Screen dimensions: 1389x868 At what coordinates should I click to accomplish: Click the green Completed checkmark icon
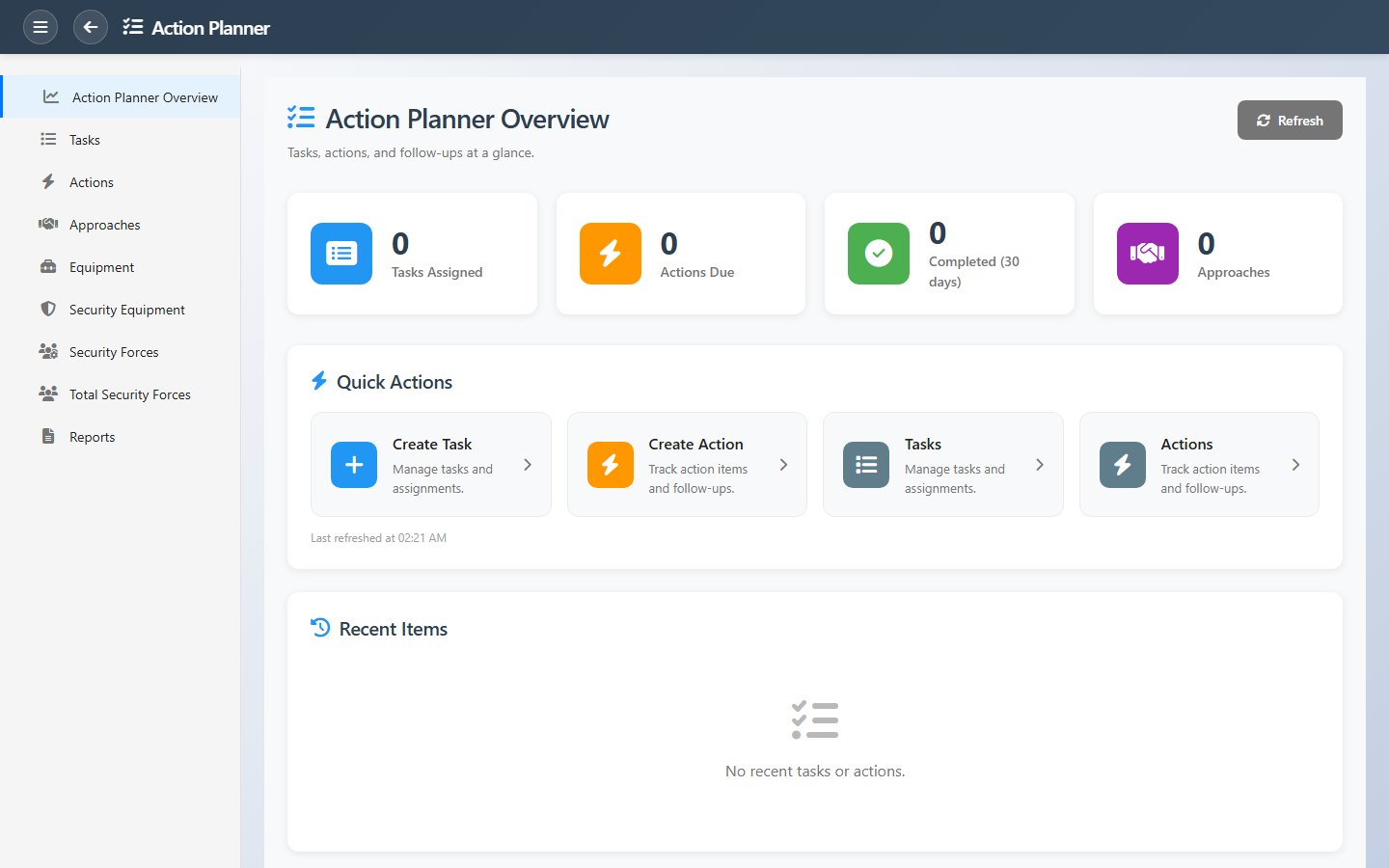pos(878,254)
